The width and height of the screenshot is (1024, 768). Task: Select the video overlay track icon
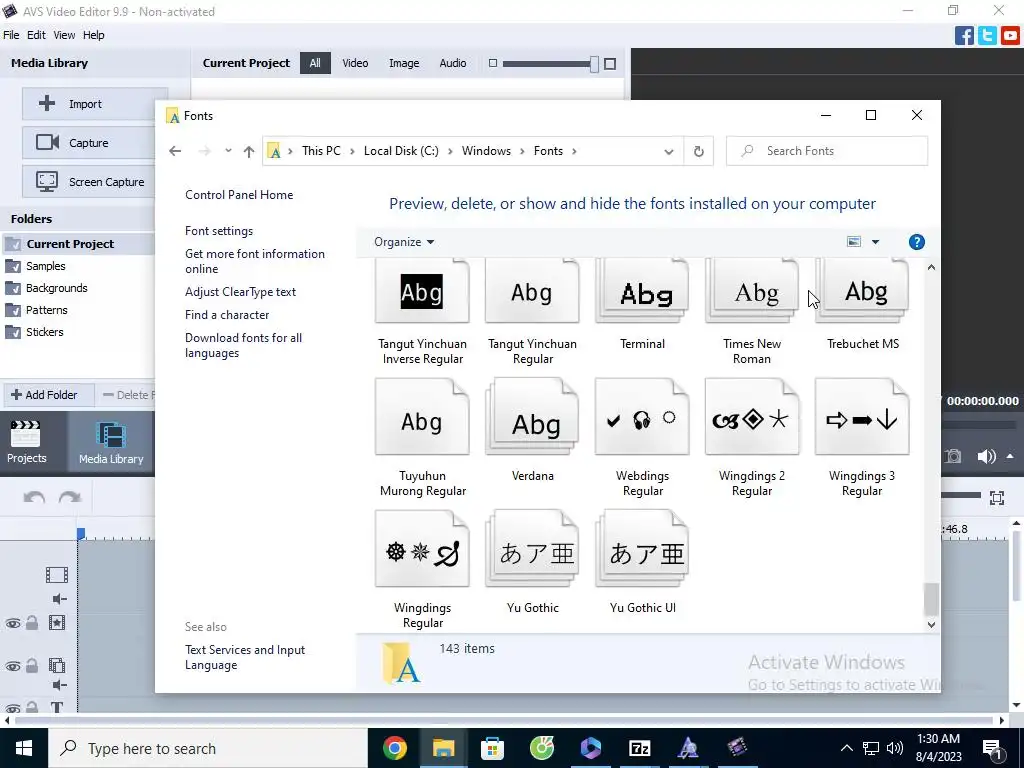57,665
